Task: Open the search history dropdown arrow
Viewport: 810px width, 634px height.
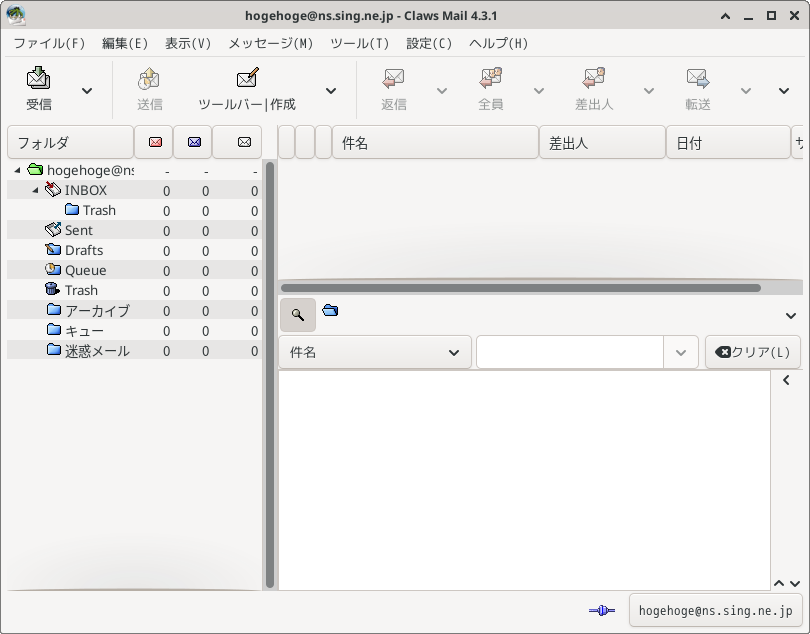Action: (x=681, y=352)
